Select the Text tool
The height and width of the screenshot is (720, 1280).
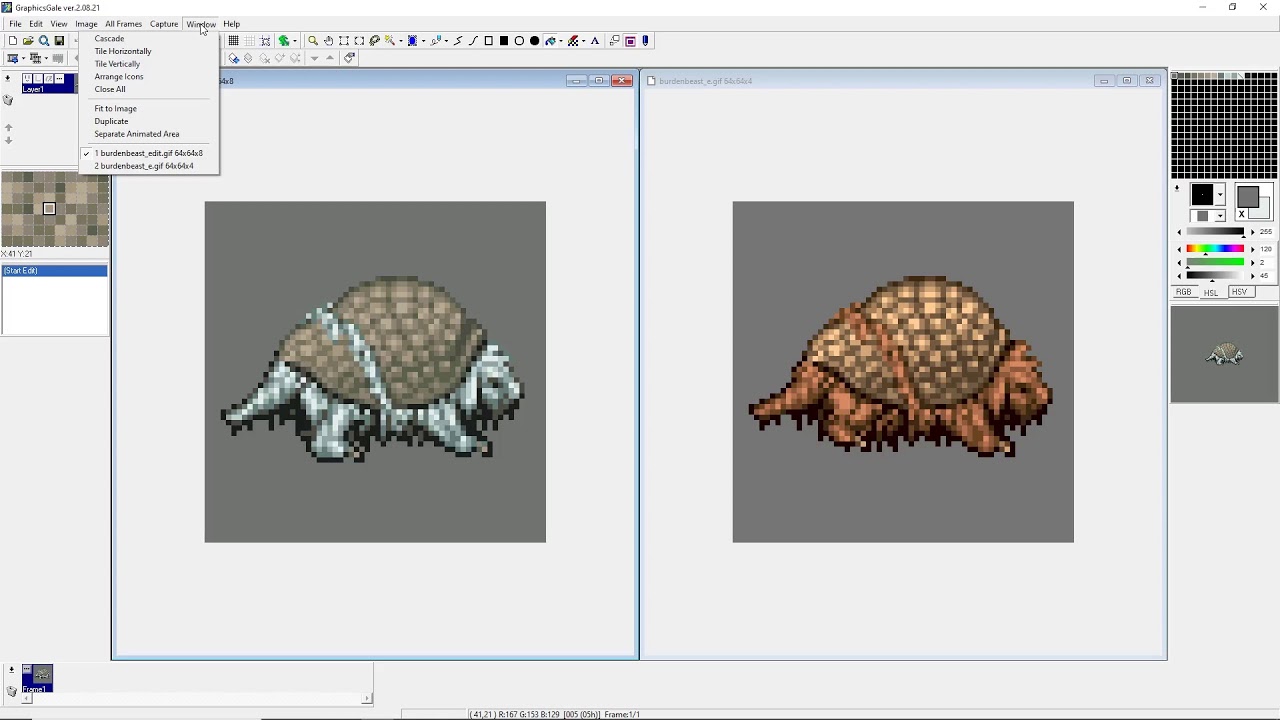pos(595,41)
